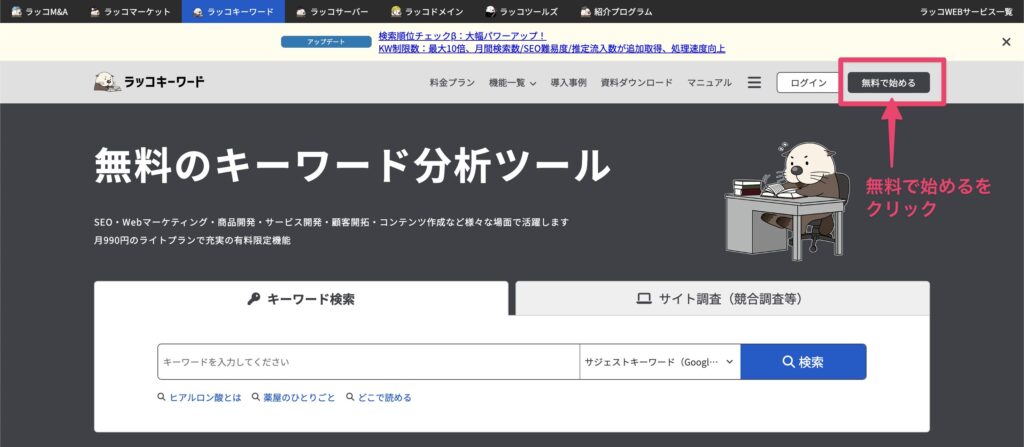
Task: Expand the 機能一覧 dropdown menu
Action: [513, 83]
